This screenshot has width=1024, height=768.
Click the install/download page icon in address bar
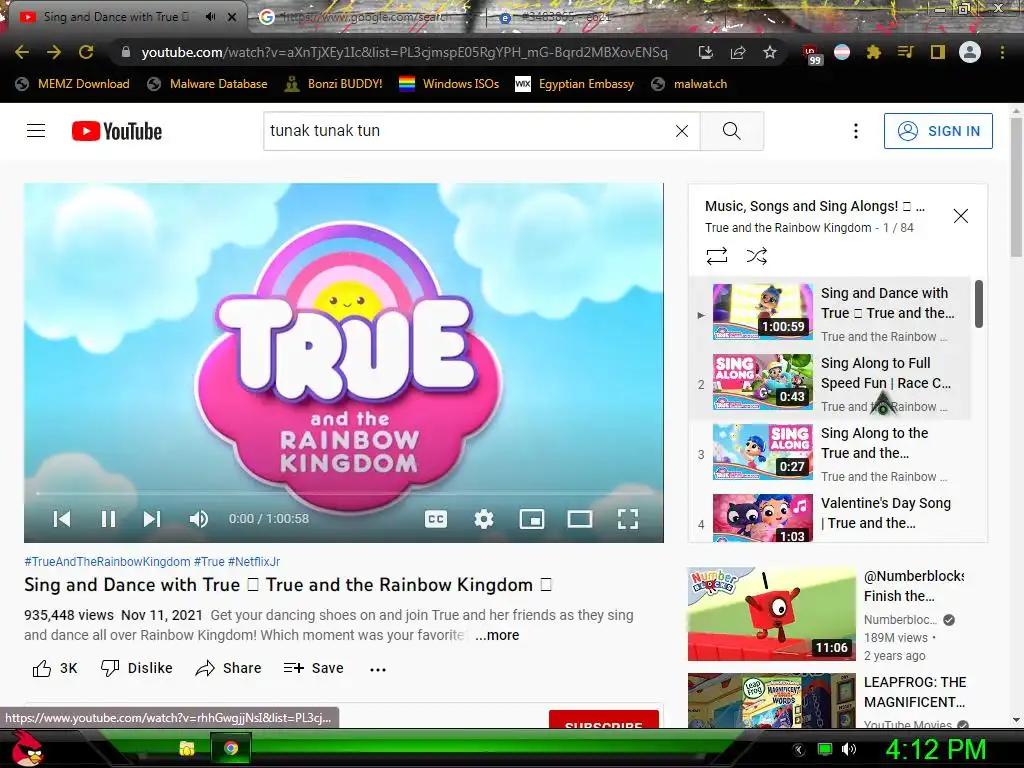tap(705, 52)
